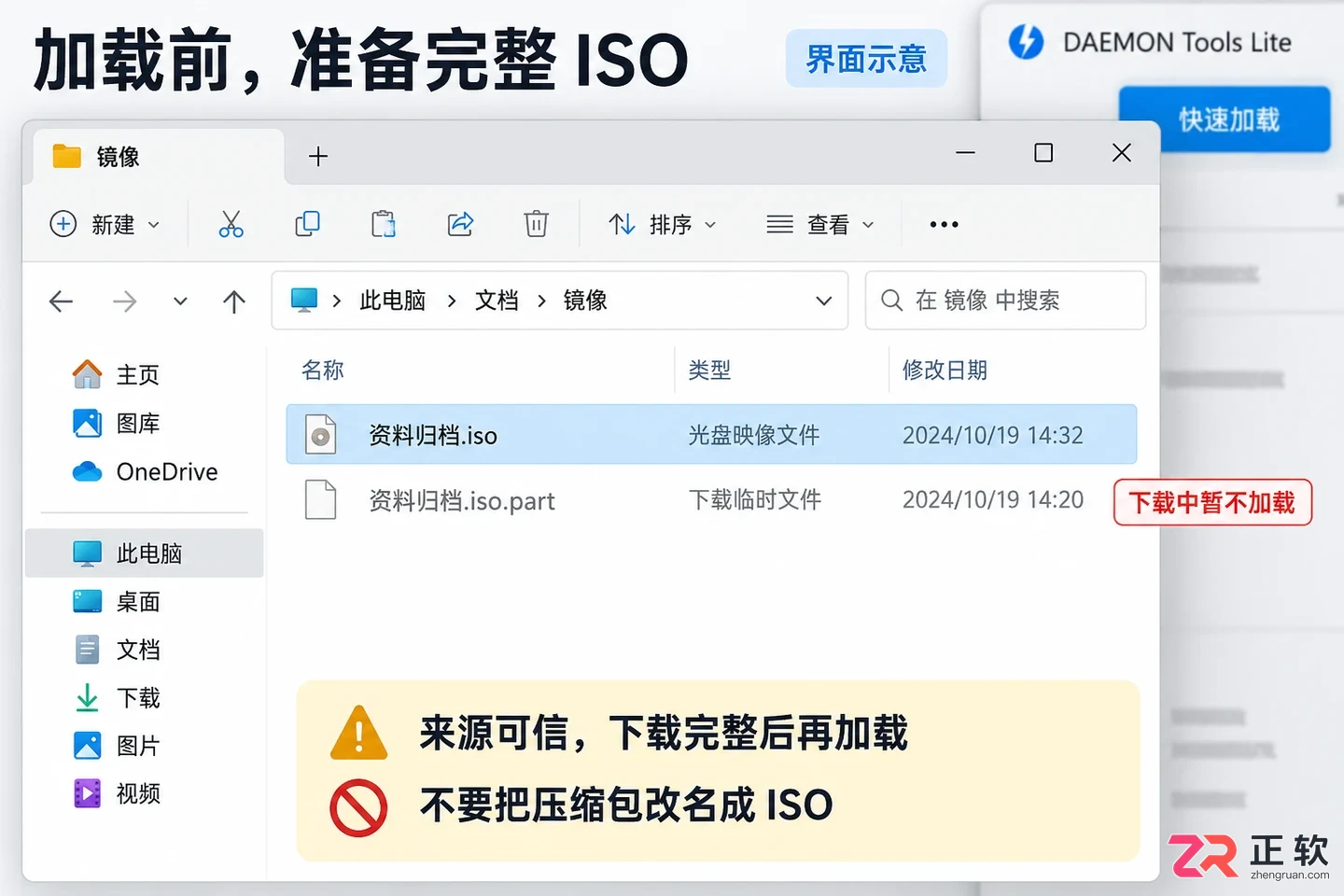Screen dimensions: 1344x896
Task: Select 此电脑 in the sidebar
Action: [144, 553]
